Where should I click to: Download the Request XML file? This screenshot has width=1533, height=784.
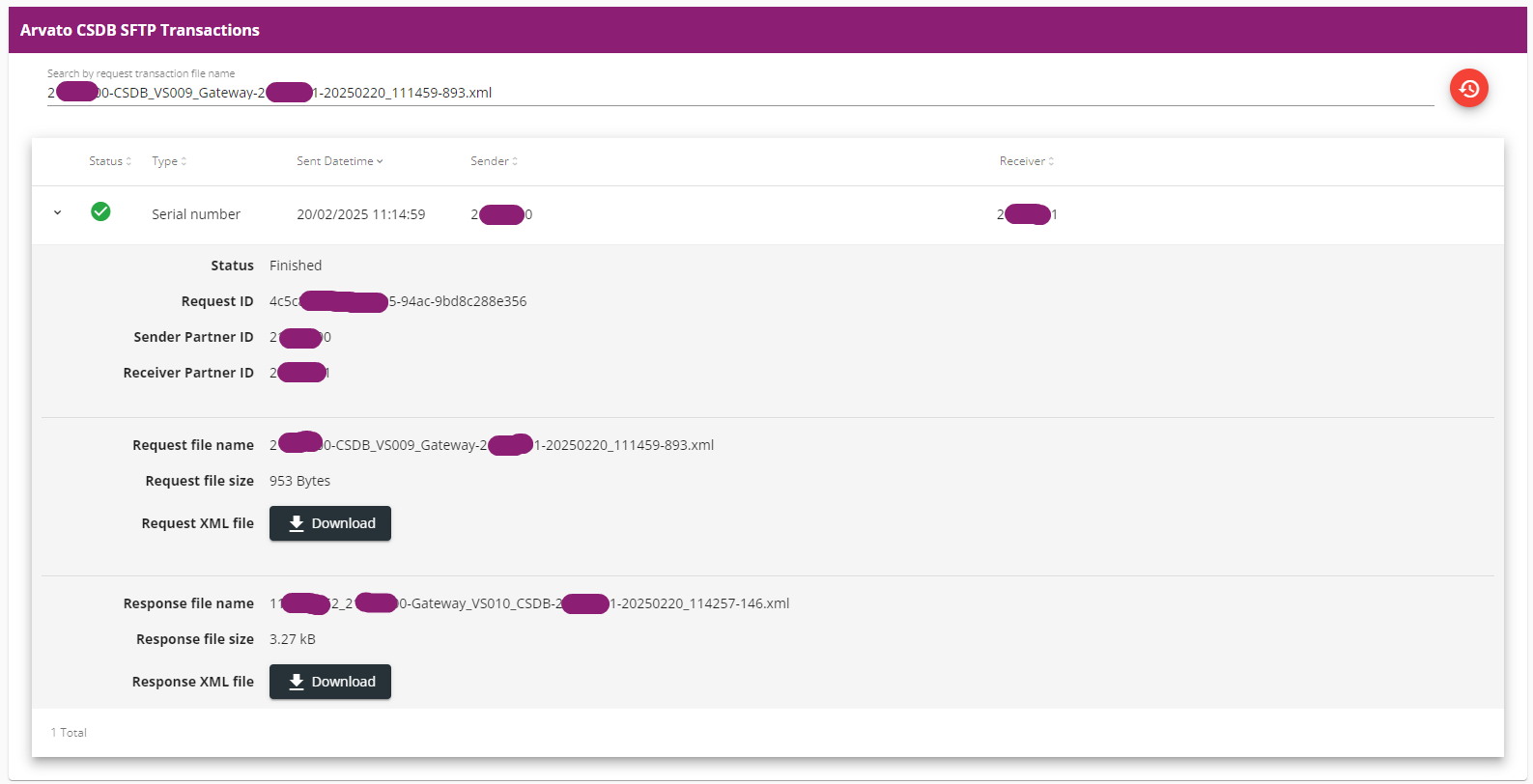pyautogui.click(x=330, y=523)
